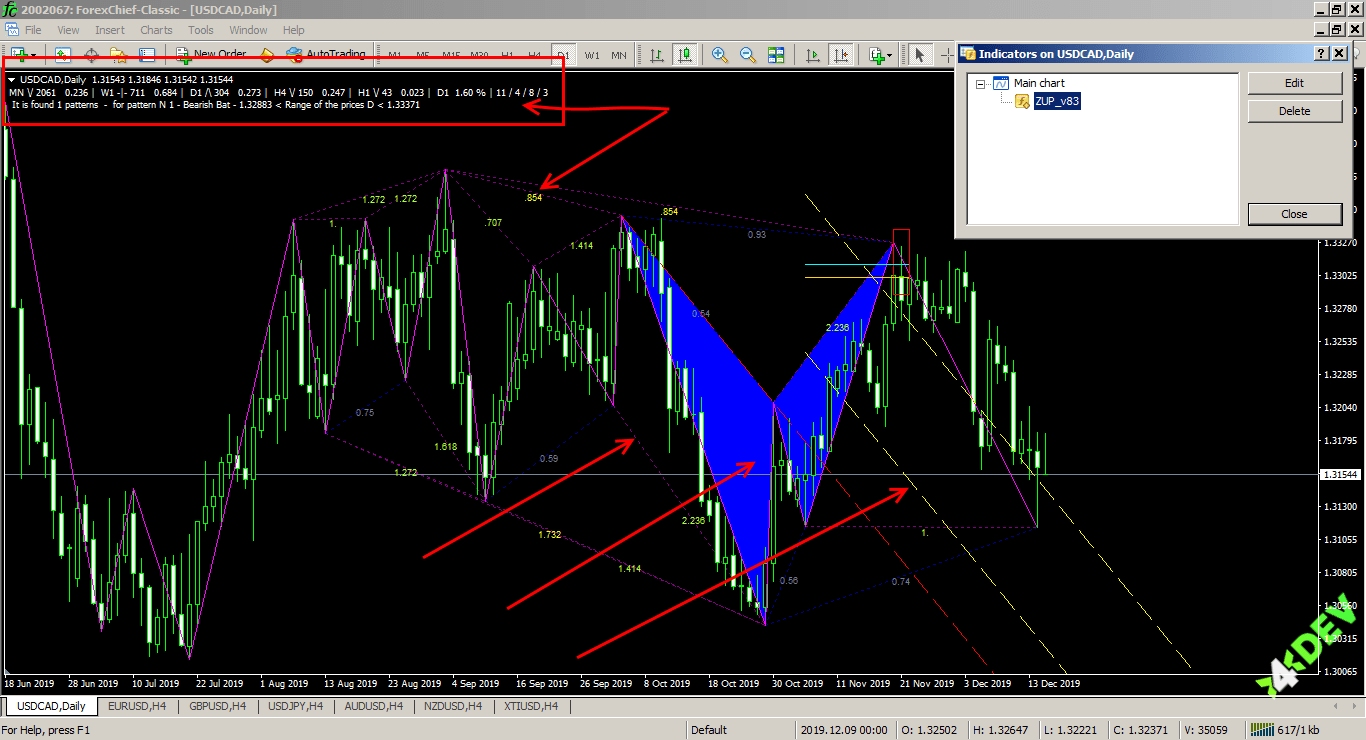
Task: Tile chart windows icon
Action: [776, 55]
